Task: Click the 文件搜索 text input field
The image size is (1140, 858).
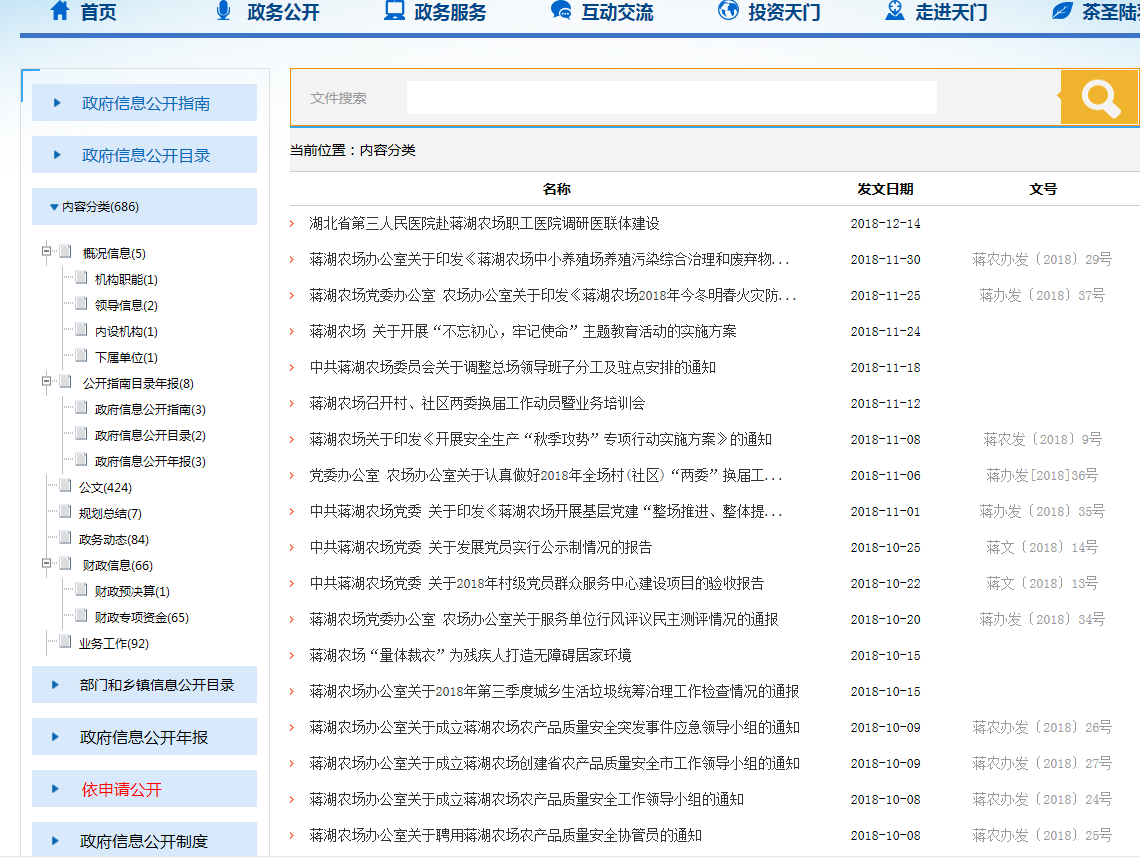Action: coord(671,98)
